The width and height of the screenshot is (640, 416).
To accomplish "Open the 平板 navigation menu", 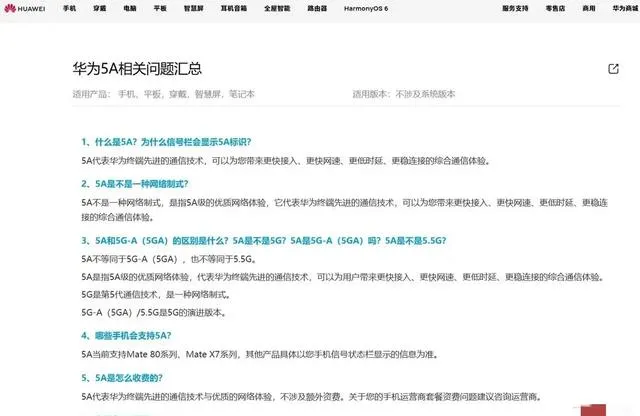I will [x=160, y=8].
